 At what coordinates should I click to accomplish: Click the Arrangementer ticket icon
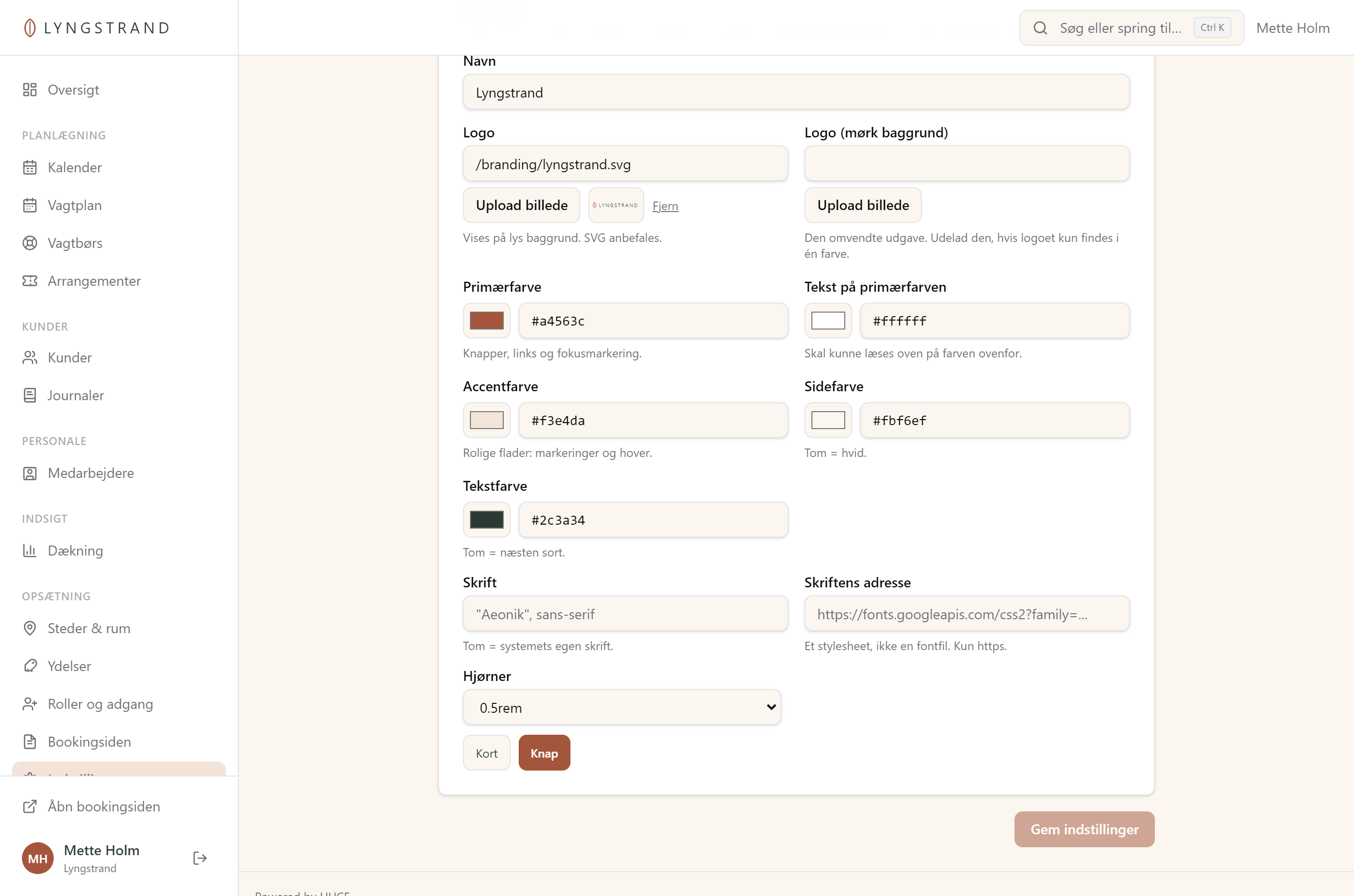[x=30, y=281]
